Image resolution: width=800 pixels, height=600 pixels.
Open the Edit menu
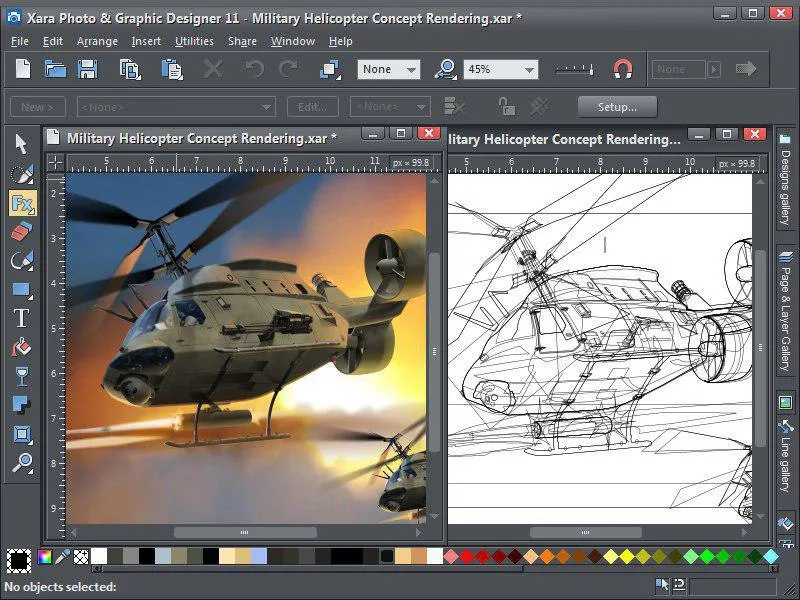tap(53, 41)
